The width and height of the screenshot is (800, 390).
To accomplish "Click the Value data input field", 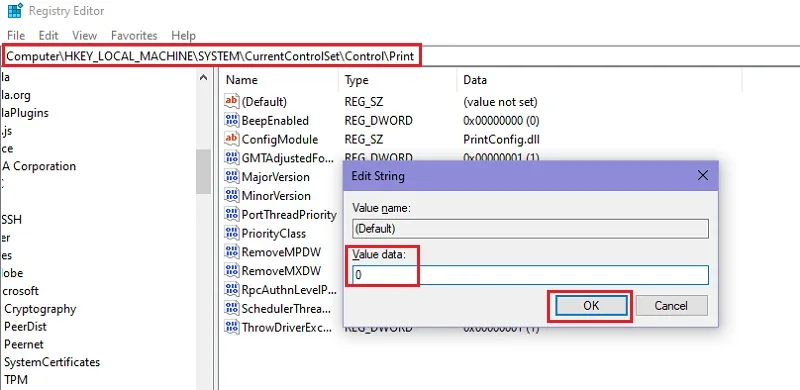I will [x=530, y=275].
